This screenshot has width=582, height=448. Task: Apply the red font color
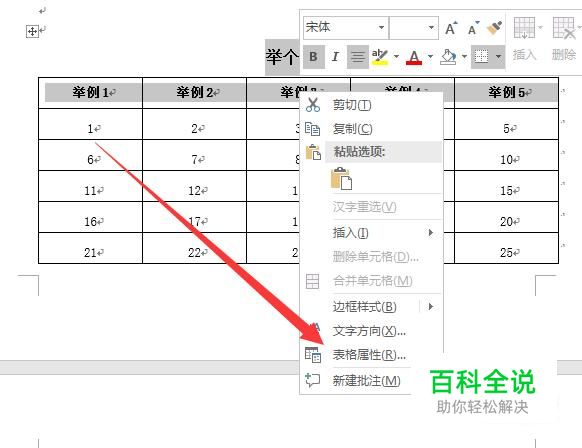(414, 57)
